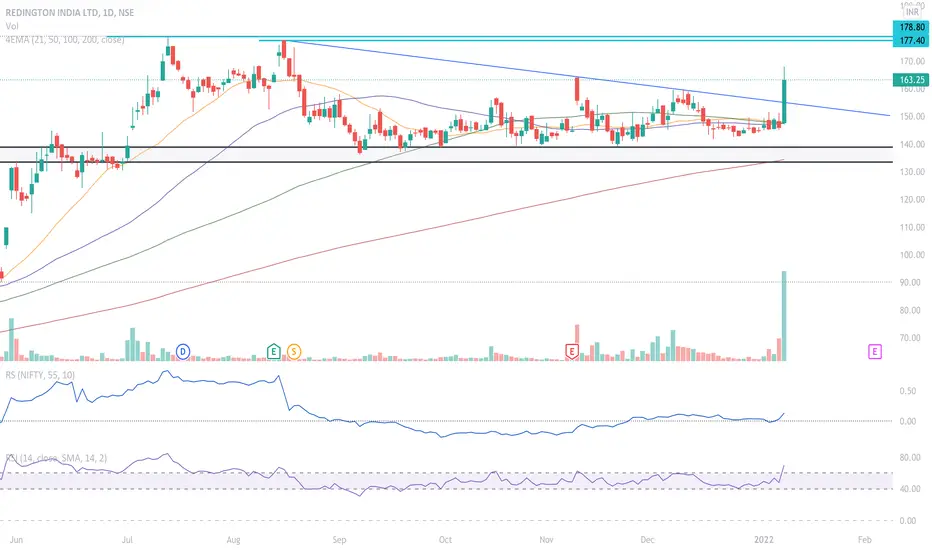Click the 130.00 value on price axis
The image size is (932, 550).
912,172
